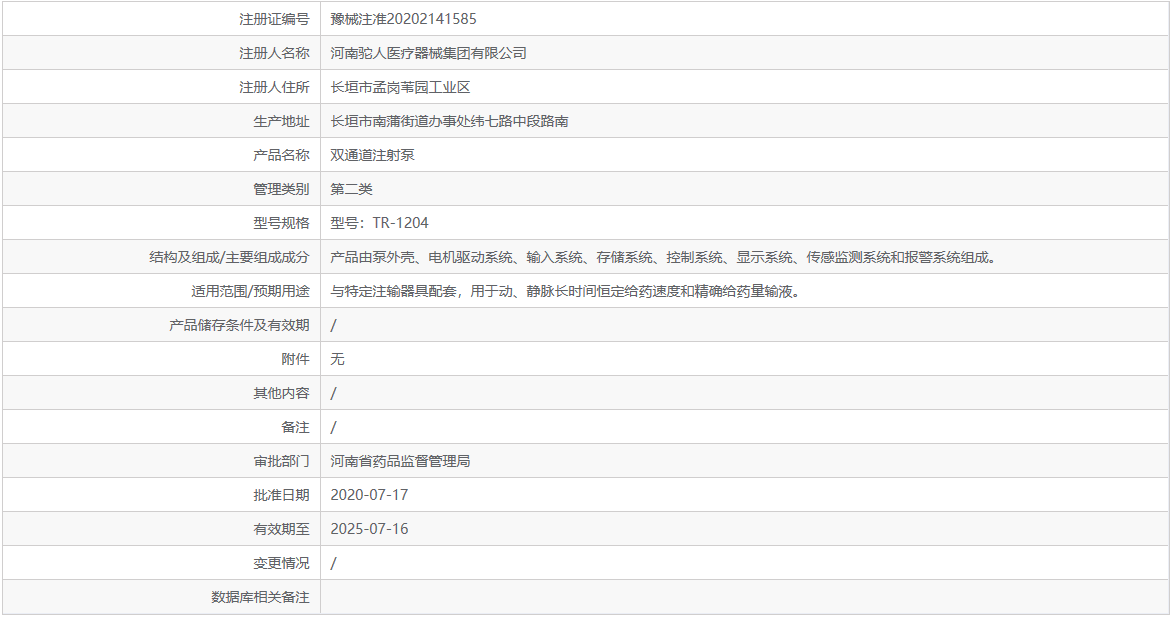Viewport: 1174px width, 619px height.
Task: Click the label 注册人名称
Action: 274,53
